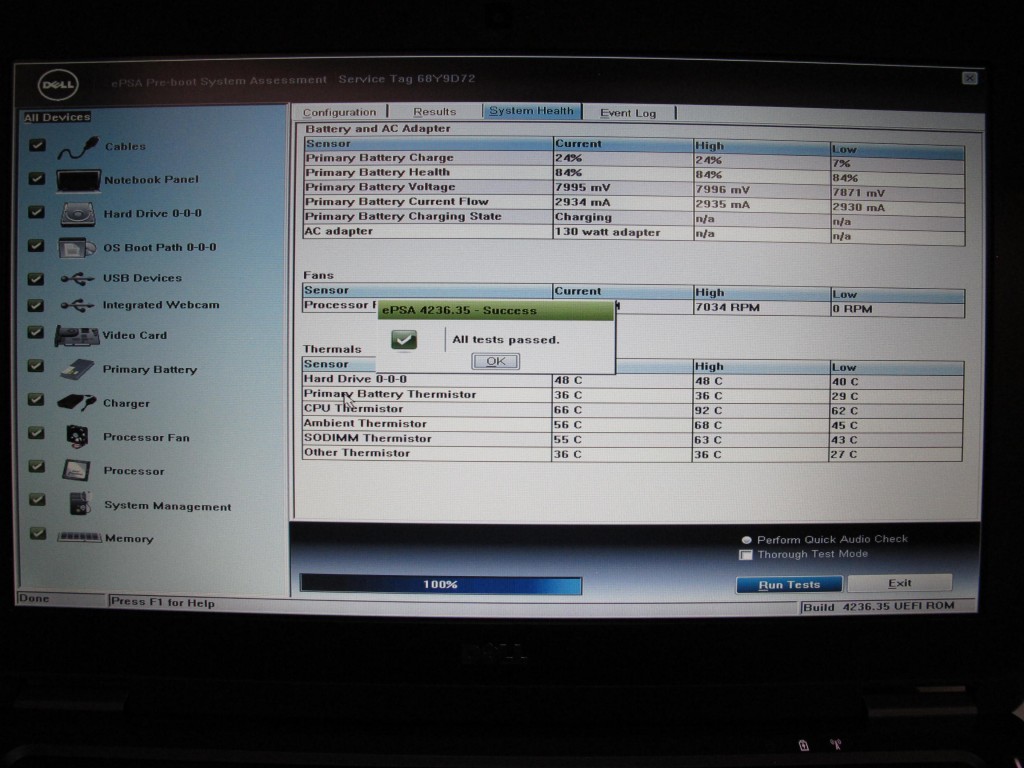Disable the USB Devices checkbox
1024x768 pixels.
pyautogui.click(x=36, y=279)
